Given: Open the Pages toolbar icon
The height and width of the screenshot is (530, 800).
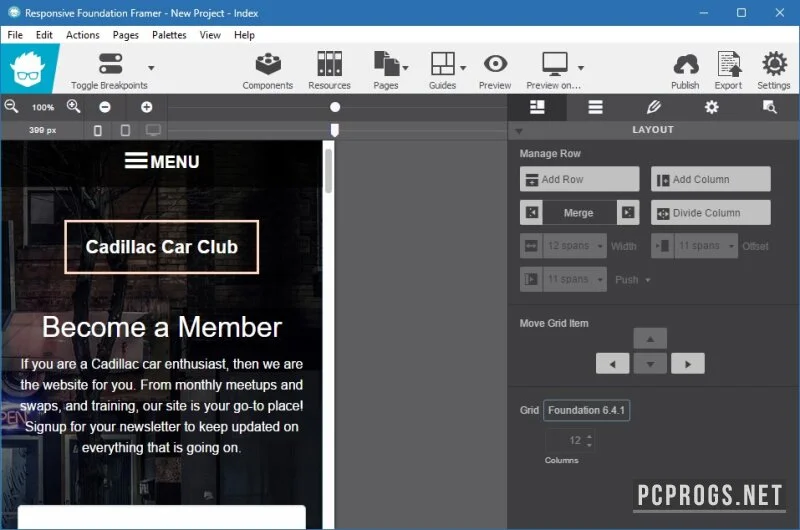Looking at the screenshot, I should click(x=386, y=63).
